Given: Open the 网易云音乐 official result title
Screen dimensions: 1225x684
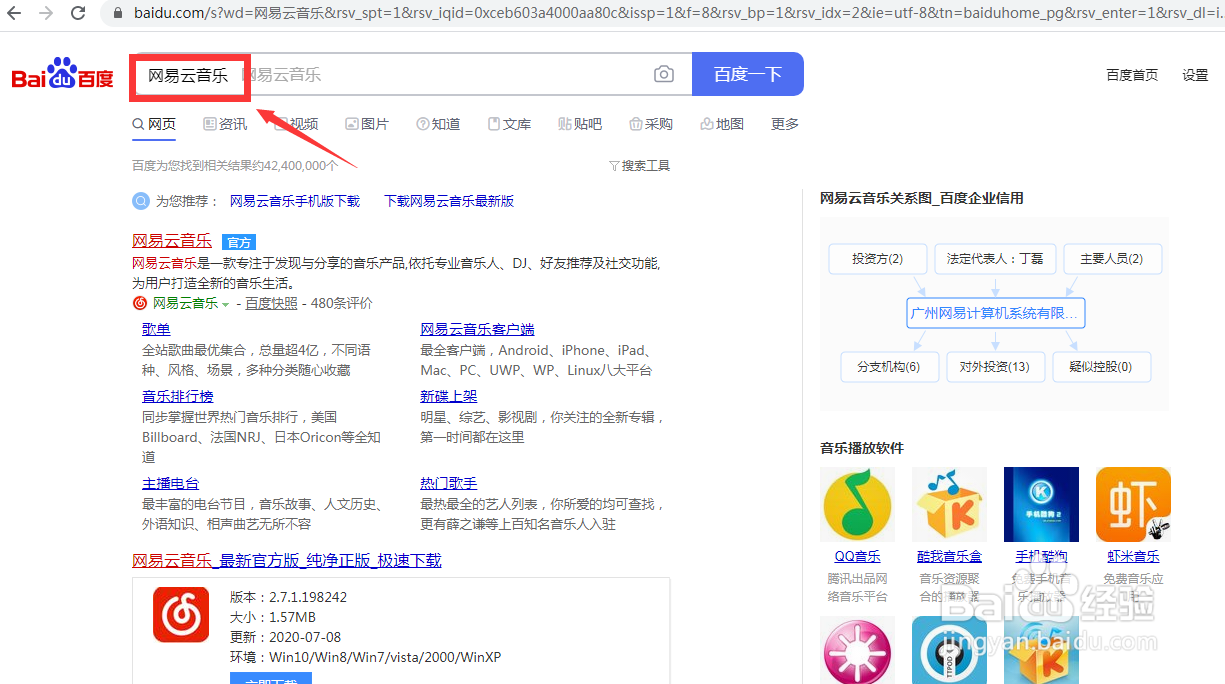Looking at the screenshot, I should tap(172, 241).
